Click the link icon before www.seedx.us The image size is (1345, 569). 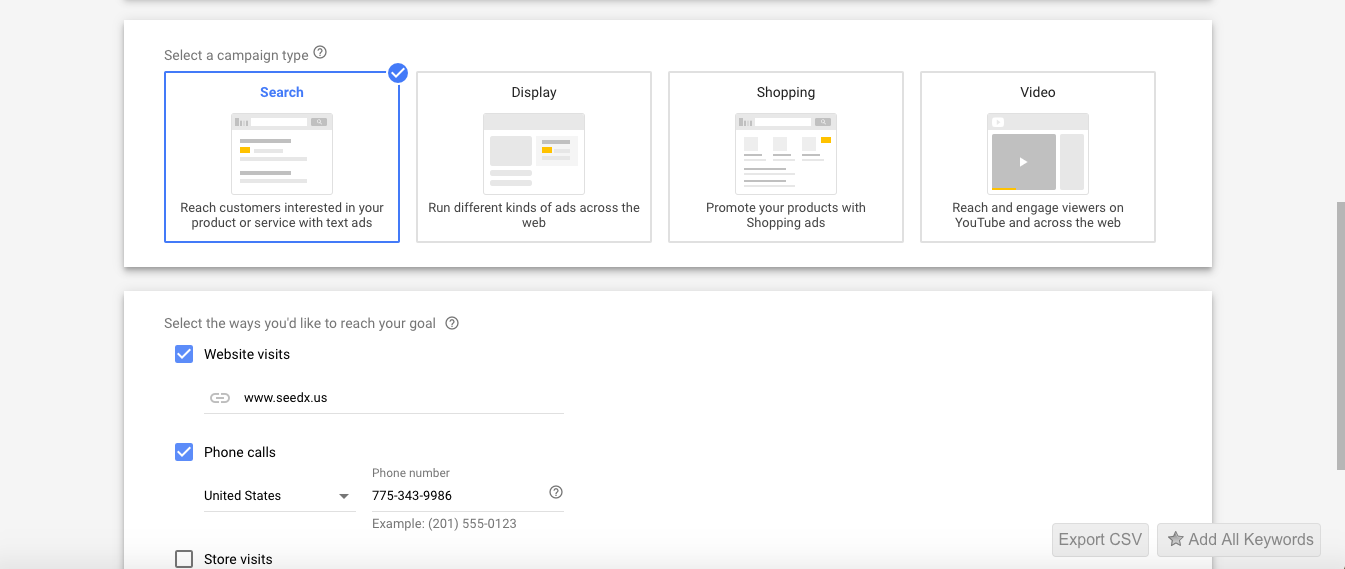219,398
